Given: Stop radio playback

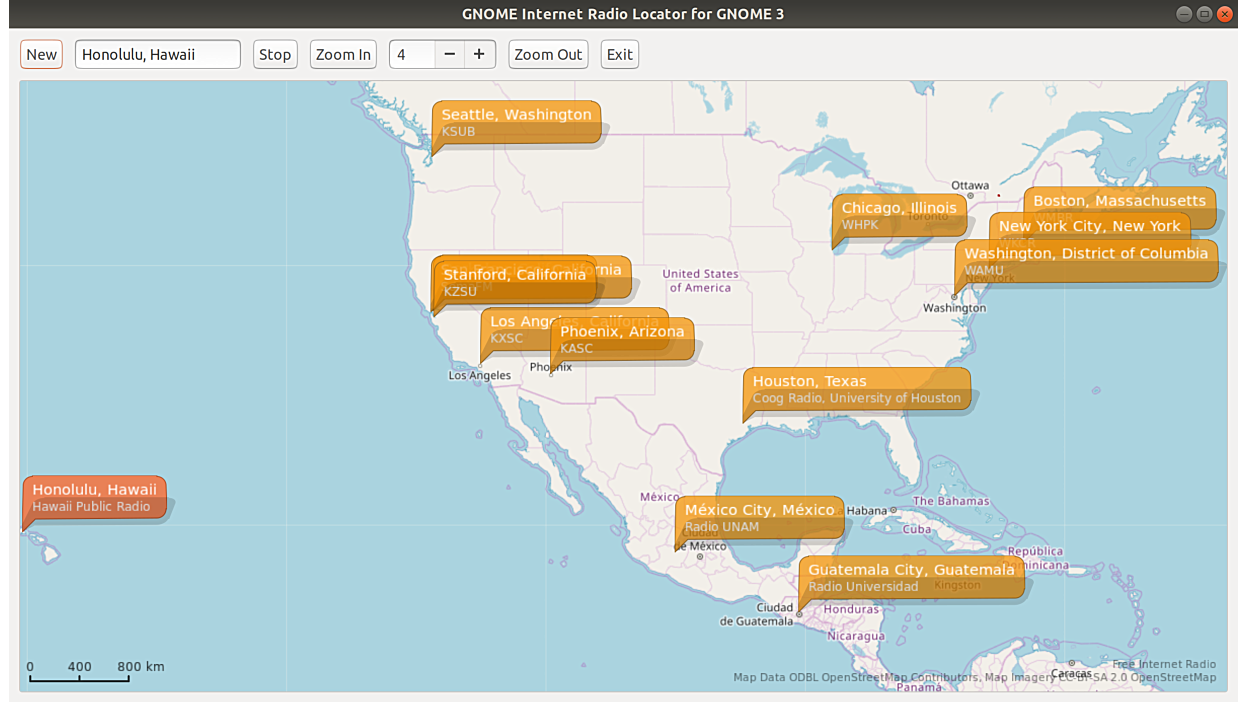Looking at the screenshot, I should [275, 54].
